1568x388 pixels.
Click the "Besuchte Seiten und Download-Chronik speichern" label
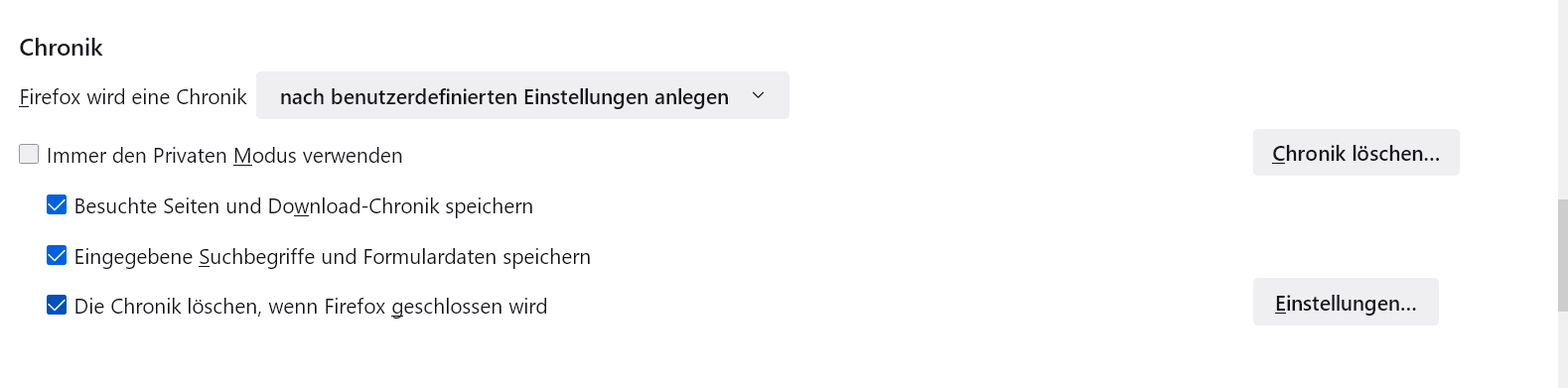pyautogui.click(x=304, y=206)
